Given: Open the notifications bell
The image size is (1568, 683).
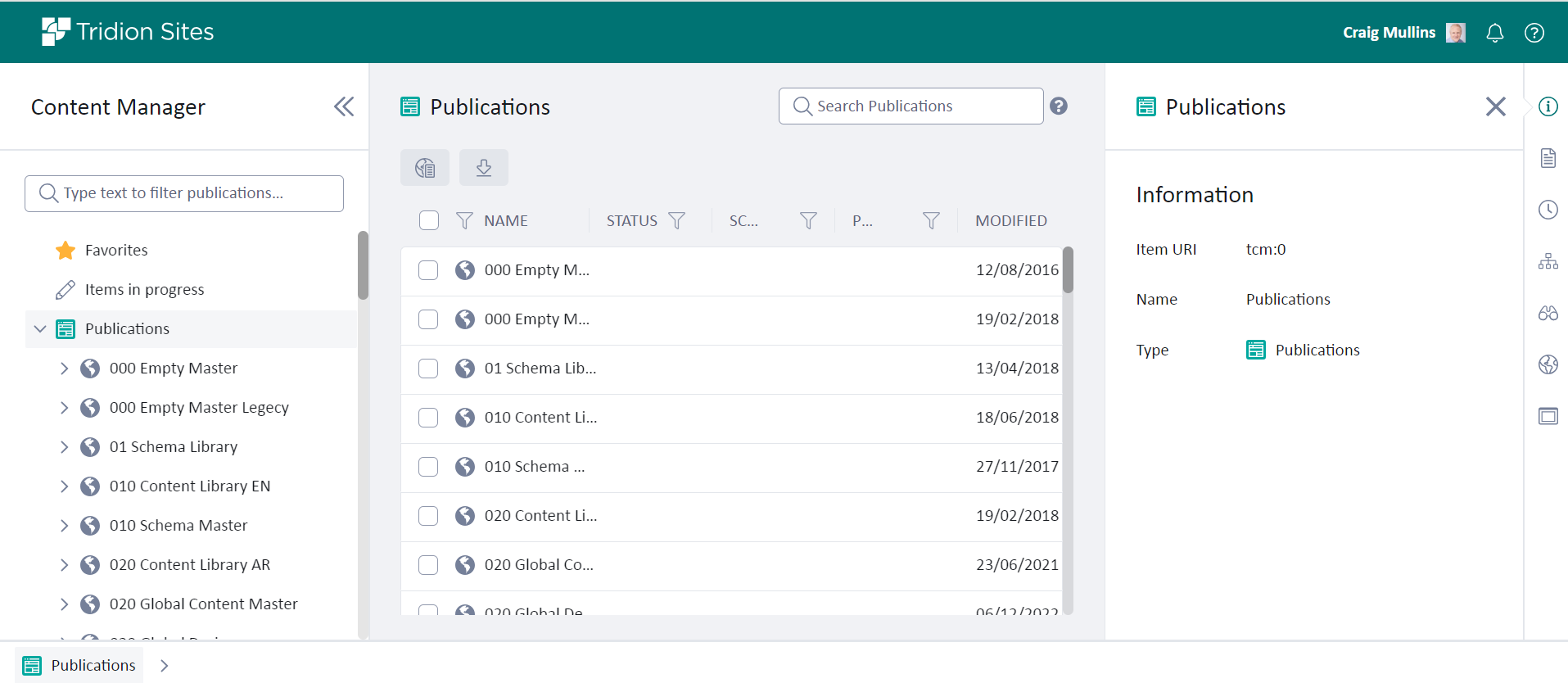Looking at the screenshot, I should click(x=1495, y=33).
